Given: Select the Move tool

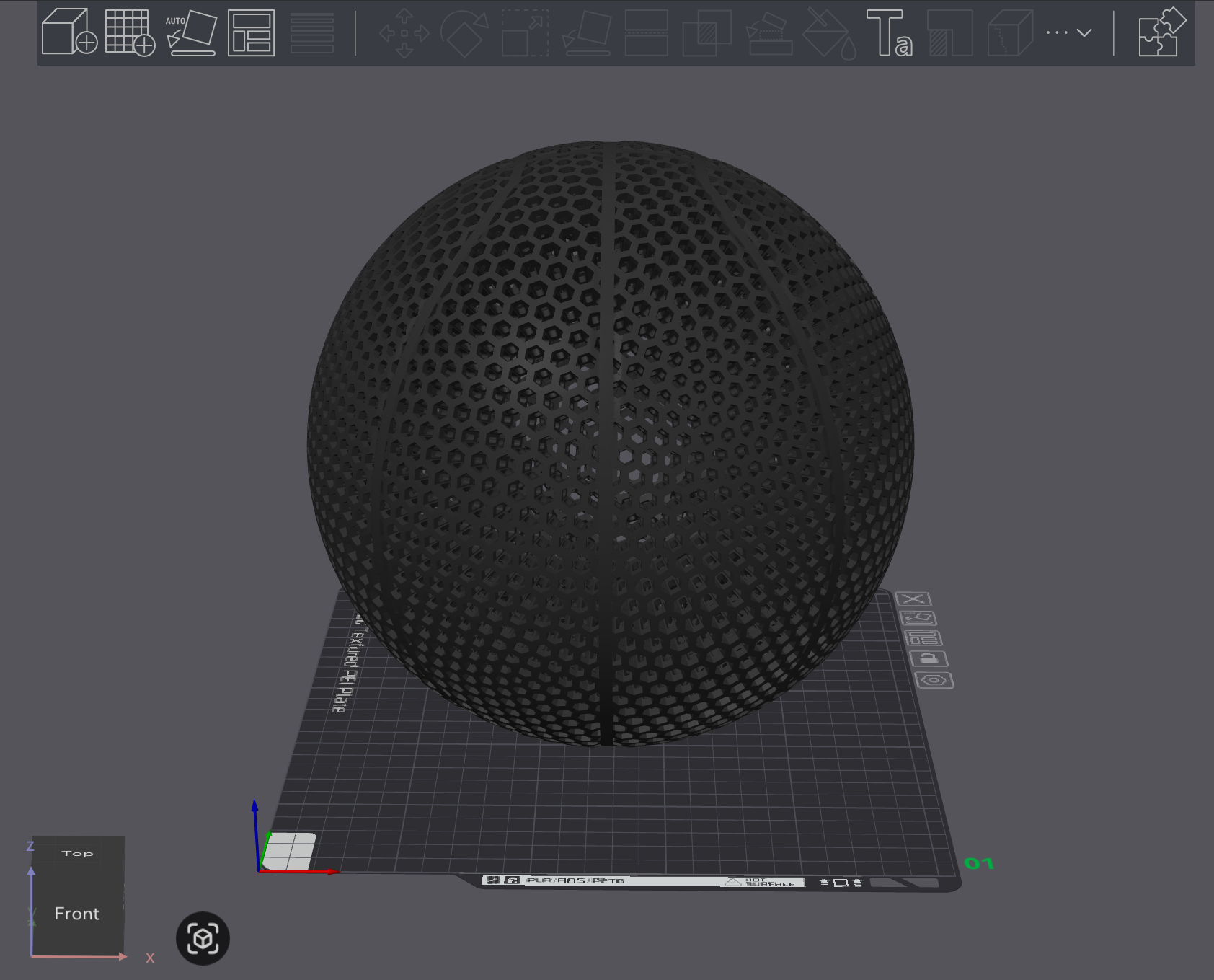Looking at the screenshot, I should (404, 32).
